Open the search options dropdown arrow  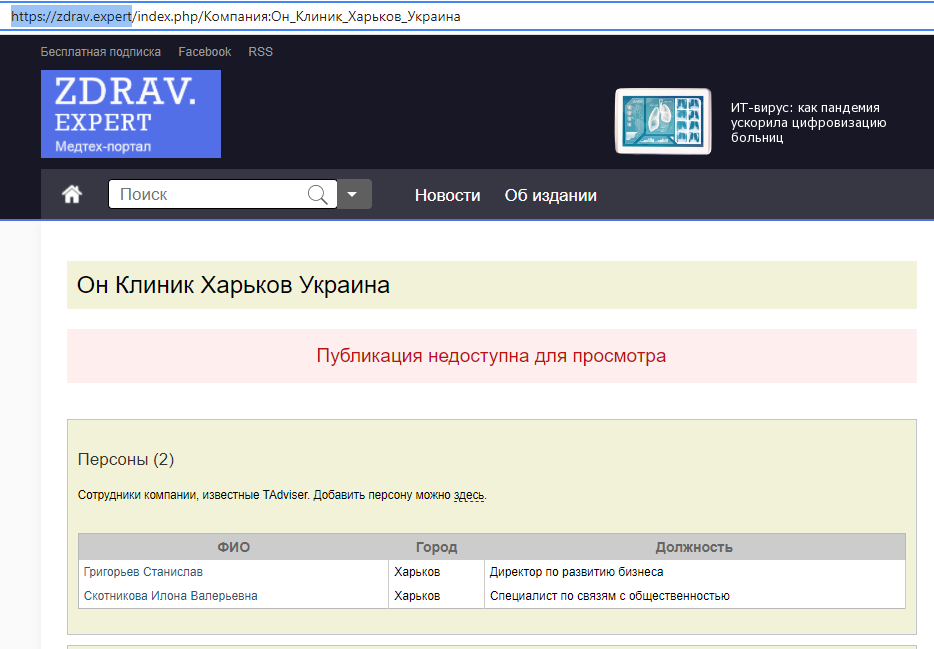click(354, 195)
